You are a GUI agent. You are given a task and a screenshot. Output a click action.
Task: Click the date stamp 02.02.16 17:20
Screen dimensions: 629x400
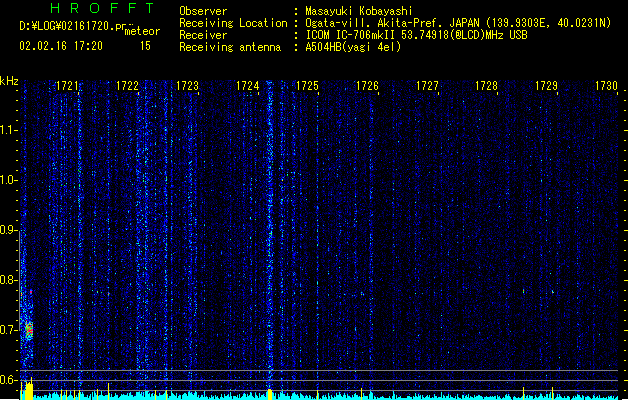[61, 46]
